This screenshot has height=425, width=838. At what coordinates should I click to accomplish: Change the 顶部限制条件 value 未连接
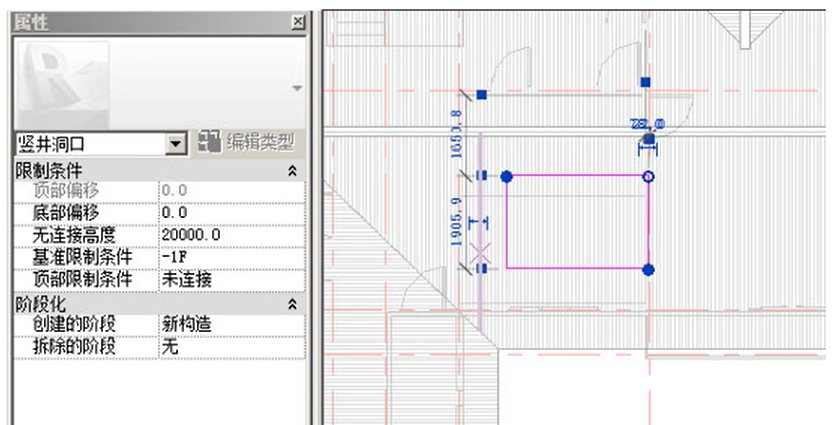230,278
